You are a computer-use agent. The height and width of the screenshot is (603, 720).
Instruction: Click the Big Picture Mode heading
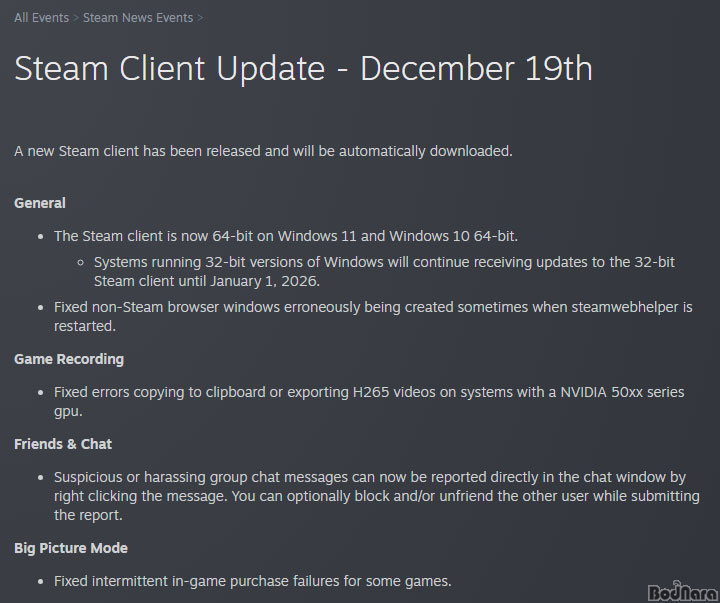click(x=71, y=548)
